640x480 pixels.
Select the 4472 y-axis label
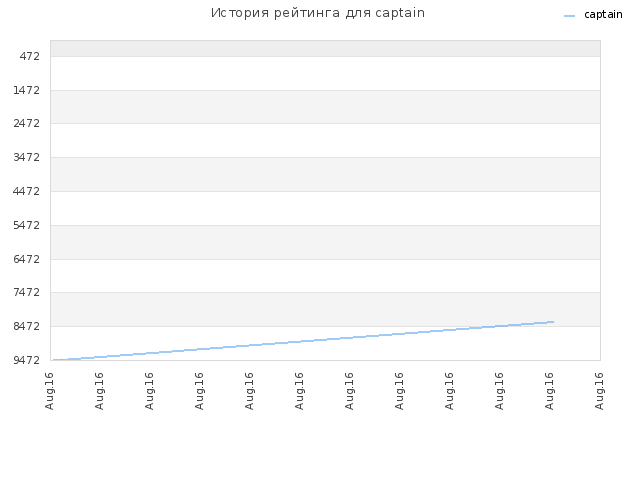[x=27, y=191]
